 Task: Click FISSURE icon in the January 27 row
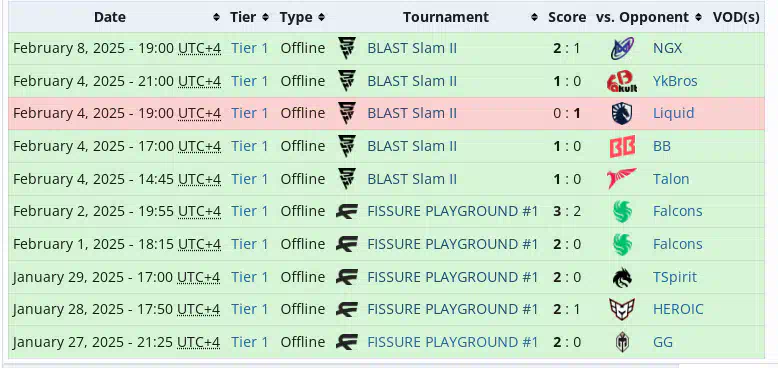(347, 342)
